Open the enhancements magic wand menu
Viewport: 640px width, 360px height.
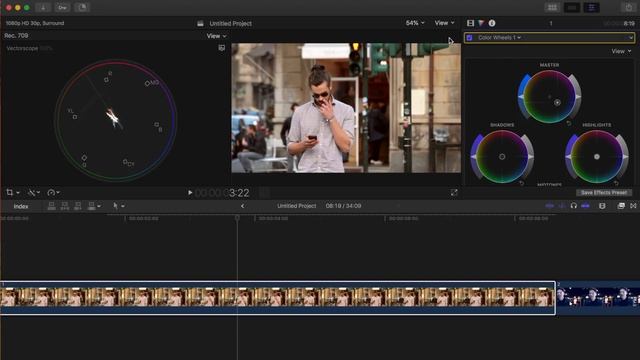[x=33, y=192]
